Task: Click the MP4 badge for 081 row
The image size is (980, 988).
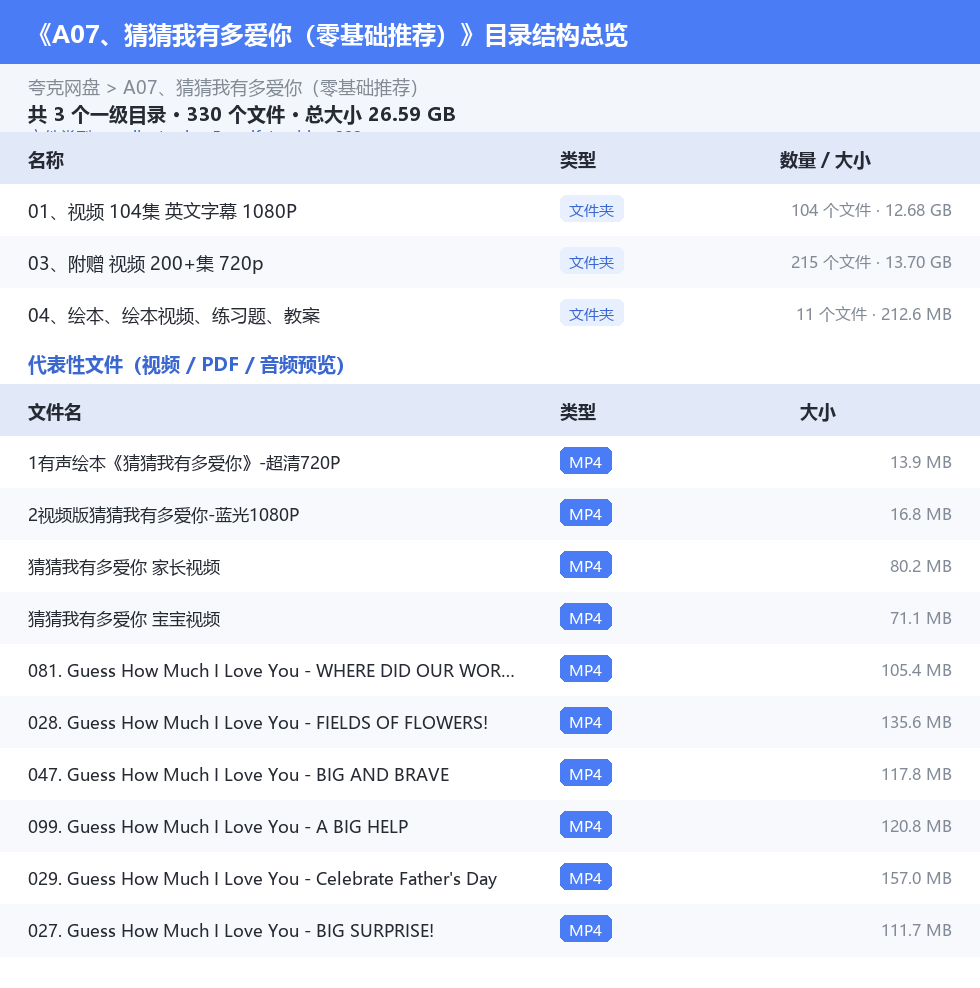Action: 585,670
